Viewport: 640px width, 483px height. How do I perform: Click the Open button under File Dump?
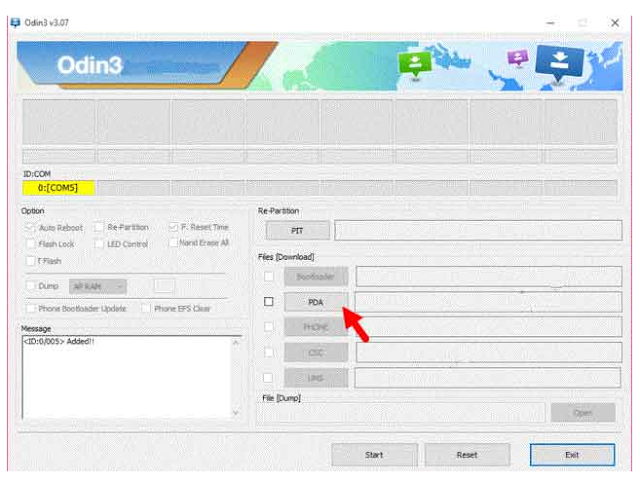click(583, 413)
